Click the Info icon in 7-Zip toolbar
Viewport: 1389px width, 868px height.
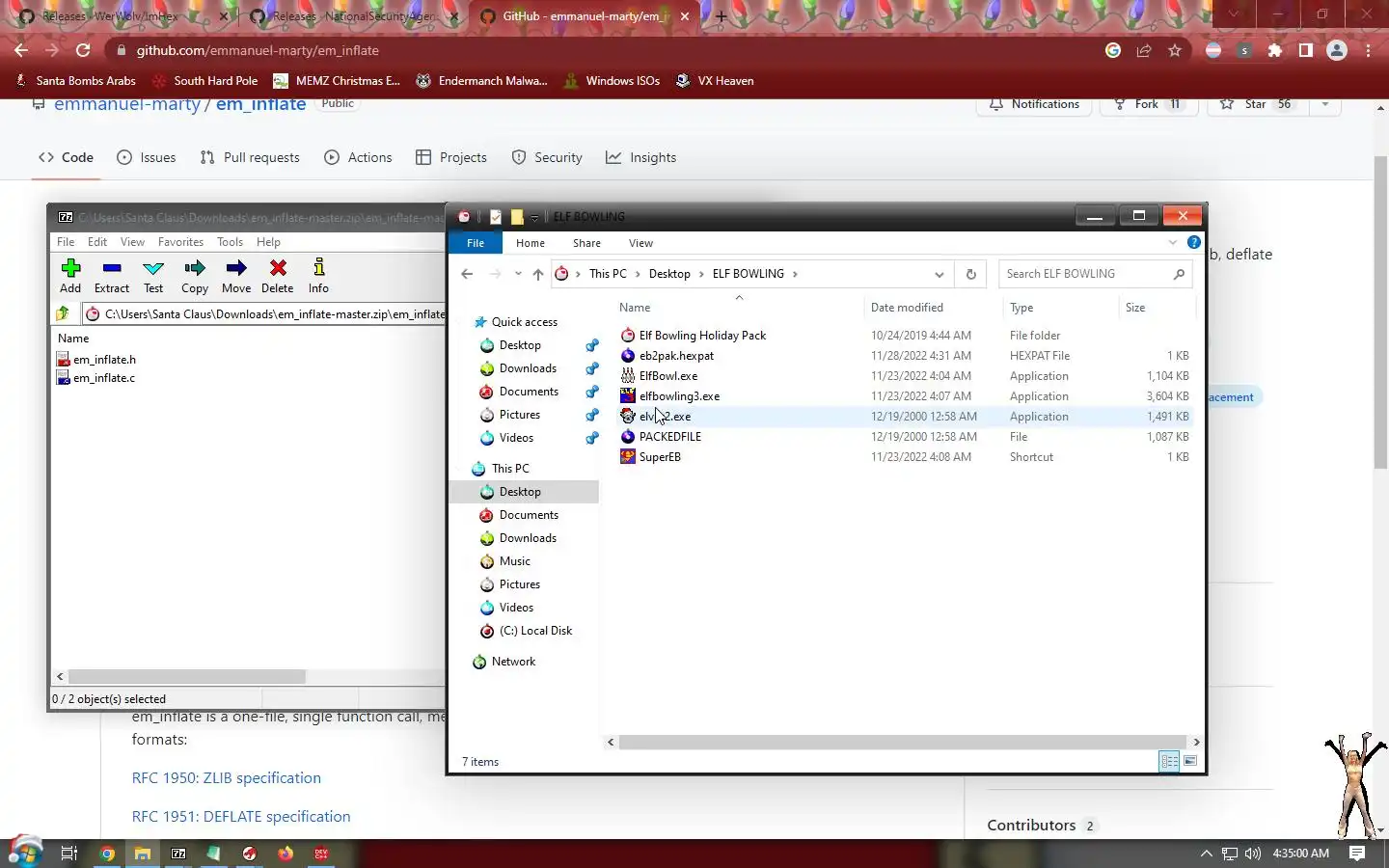click(x=318, y=276)
